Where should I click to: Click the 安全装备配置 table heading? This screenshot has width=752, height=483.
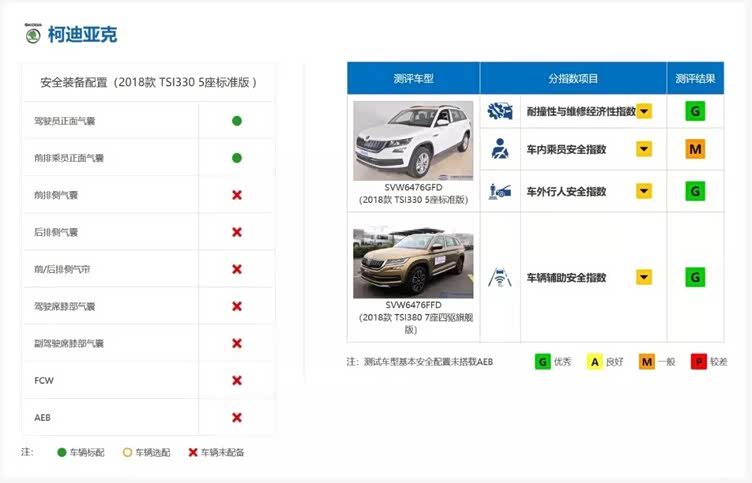(x=148, y=82)
